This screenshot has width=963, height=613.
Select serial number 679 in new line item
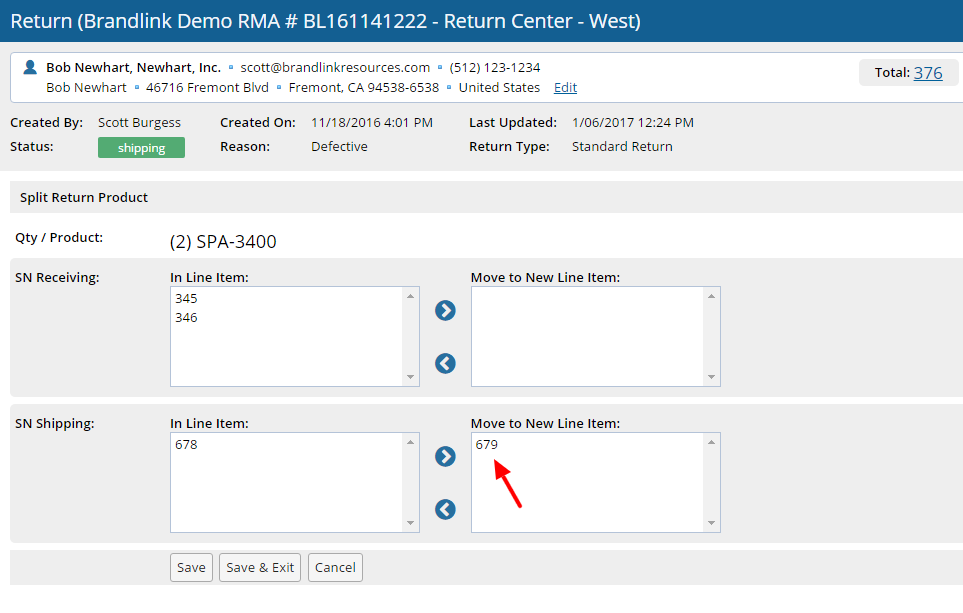(x=487, y=445)
